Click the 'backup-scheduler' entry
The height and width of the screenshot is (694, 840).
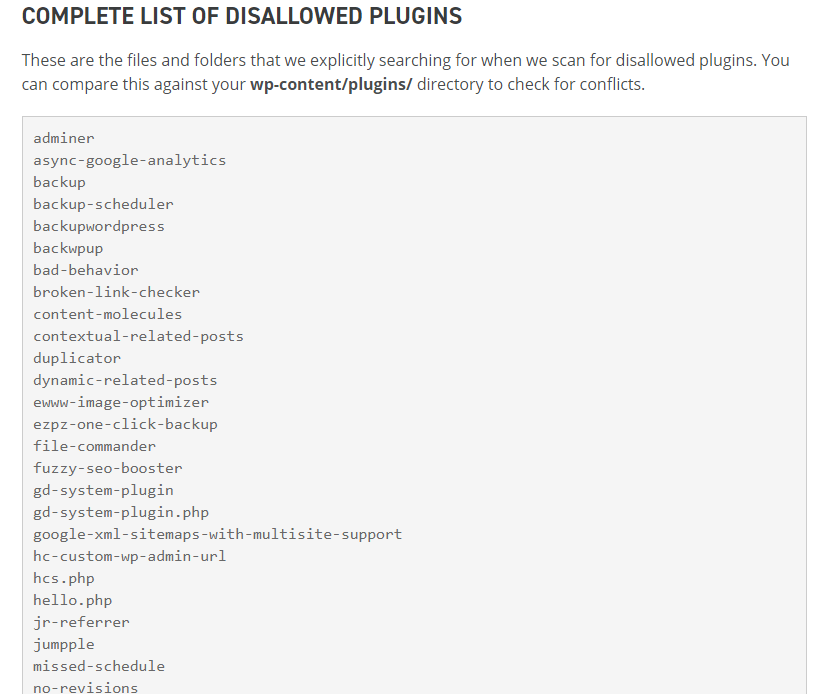103,204
